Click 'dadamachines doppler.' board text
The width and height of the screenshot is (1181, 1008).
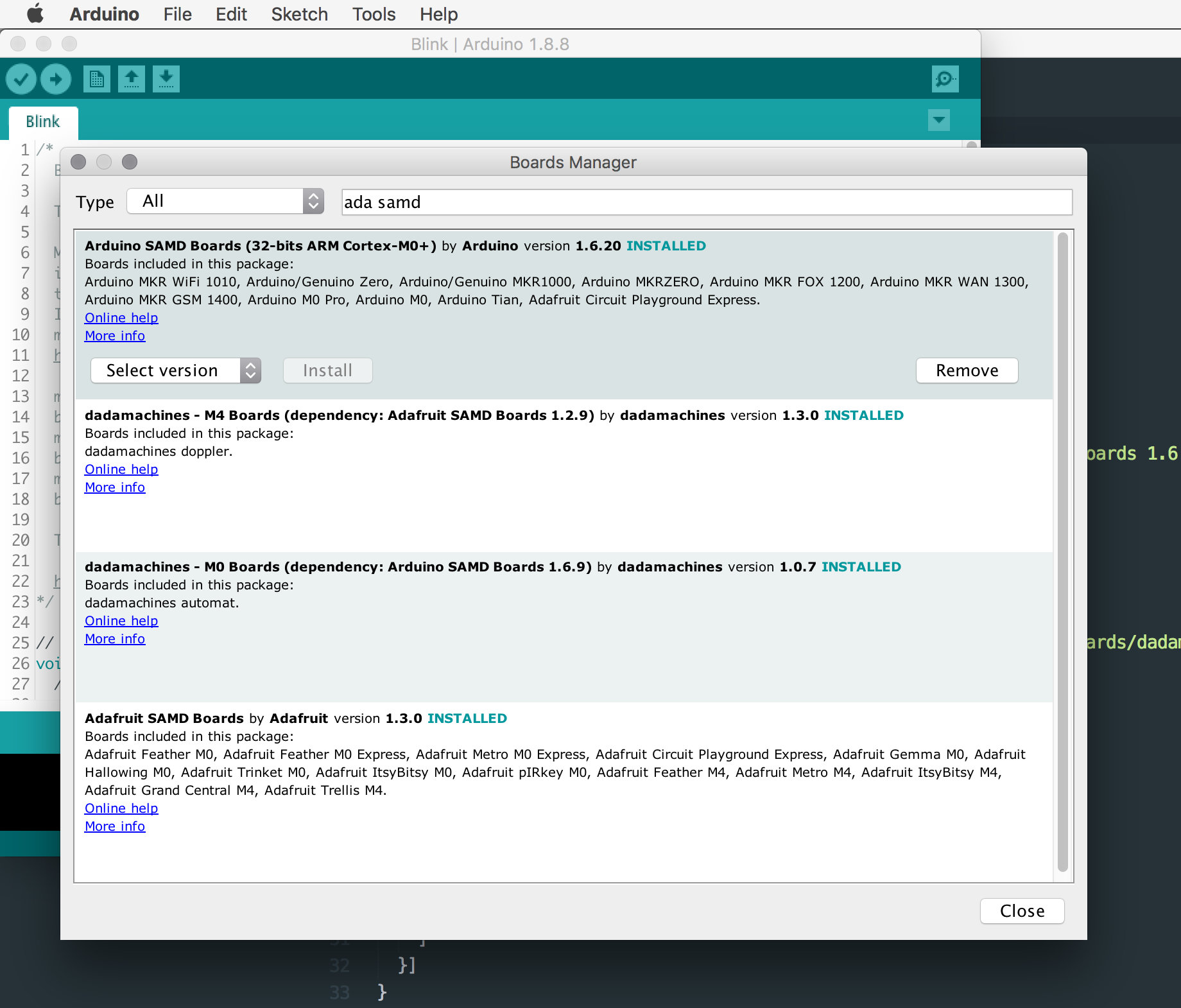(159, 451)
